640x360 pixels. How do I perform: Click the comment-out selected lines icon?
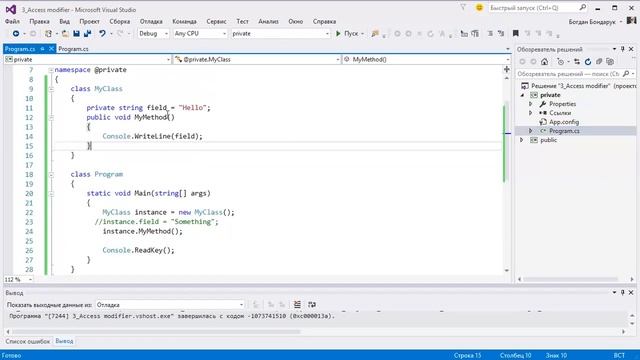[490, 33]
